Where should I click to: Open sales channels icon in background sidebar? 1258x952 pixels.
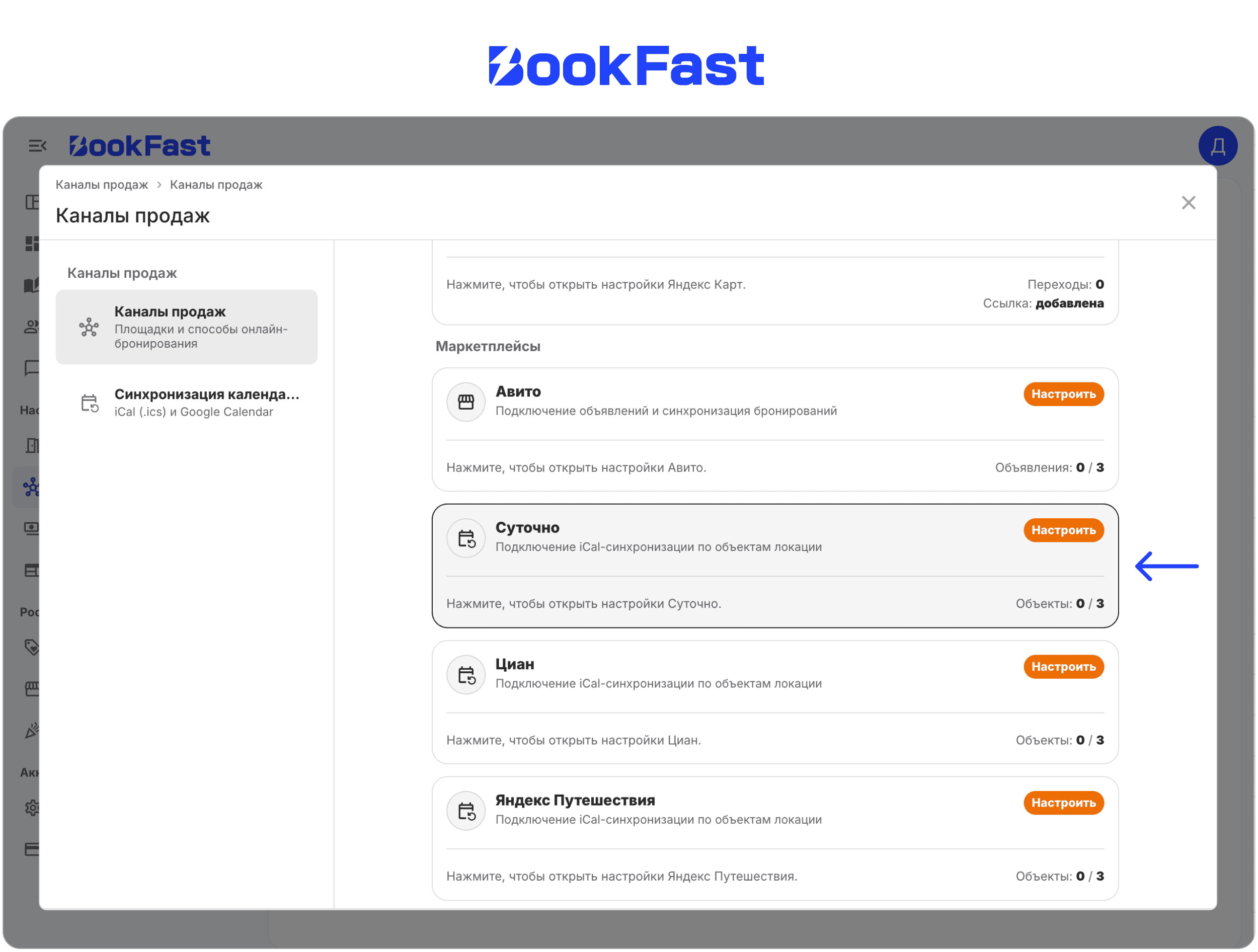point(31,488)
